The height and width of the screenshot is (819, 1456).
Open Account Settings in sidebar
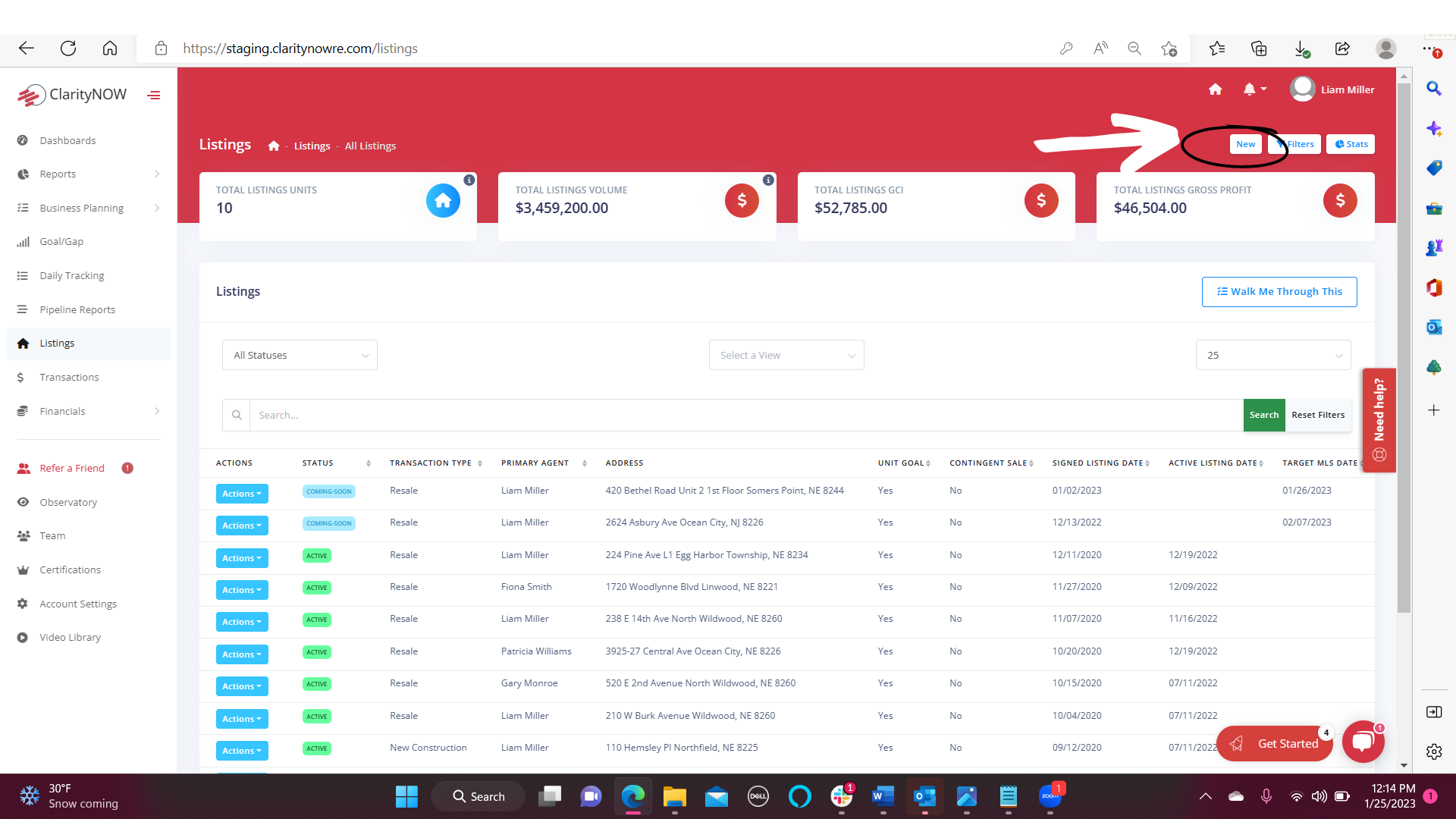pos(78,604)
